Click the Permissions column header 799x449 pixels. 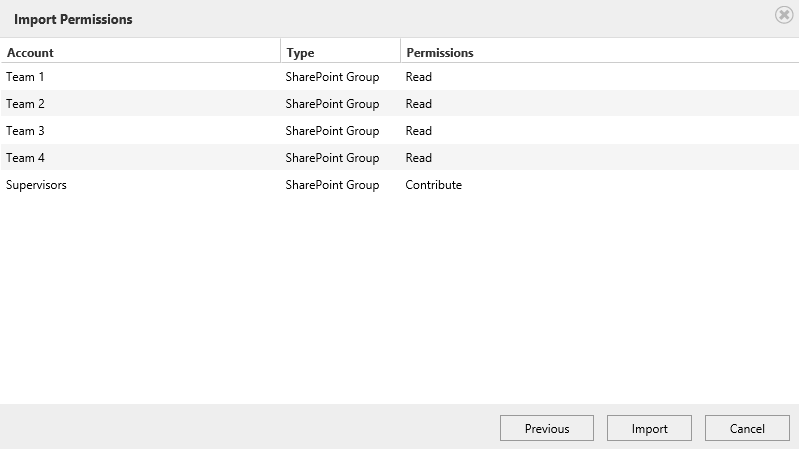tap(600, 52)
